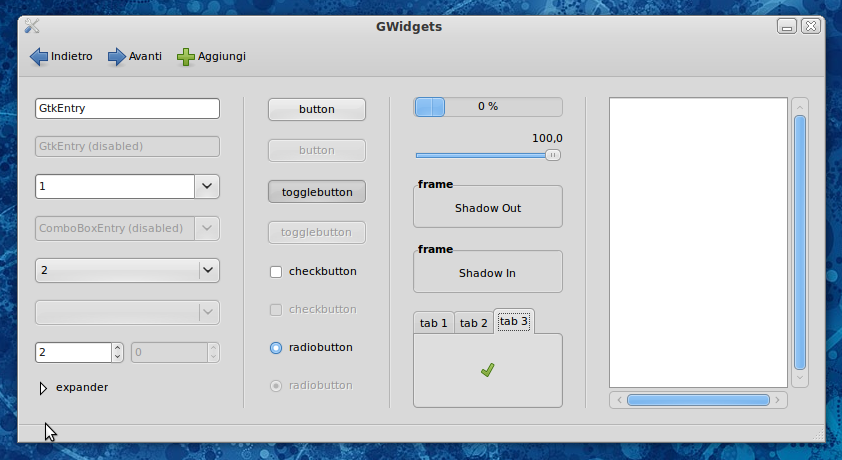Close the GWidgets window
842x460 pixels.
[811, 26]
